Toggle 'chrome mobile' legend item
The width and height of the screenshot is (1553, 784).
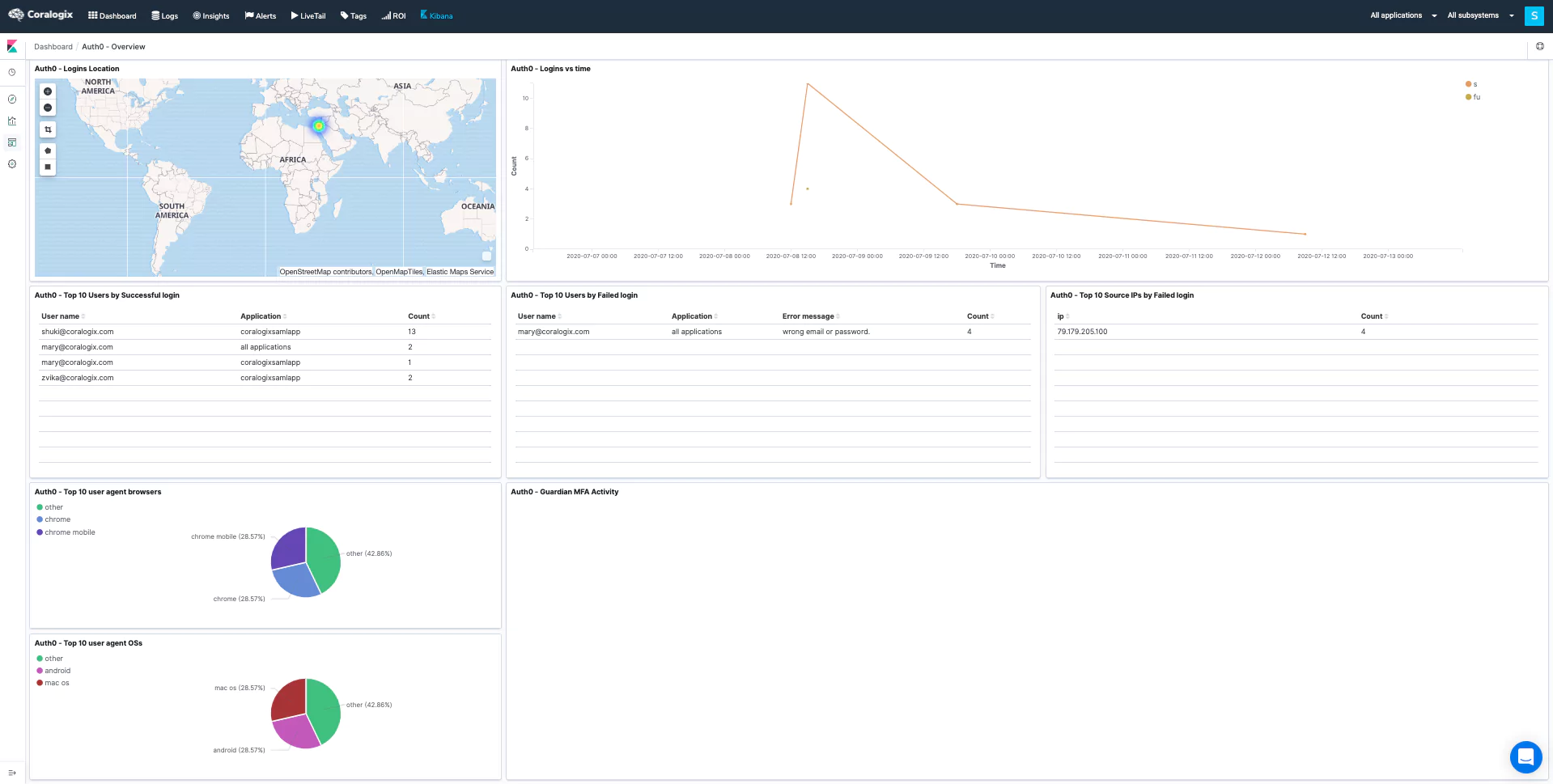[x=66, y=532]
